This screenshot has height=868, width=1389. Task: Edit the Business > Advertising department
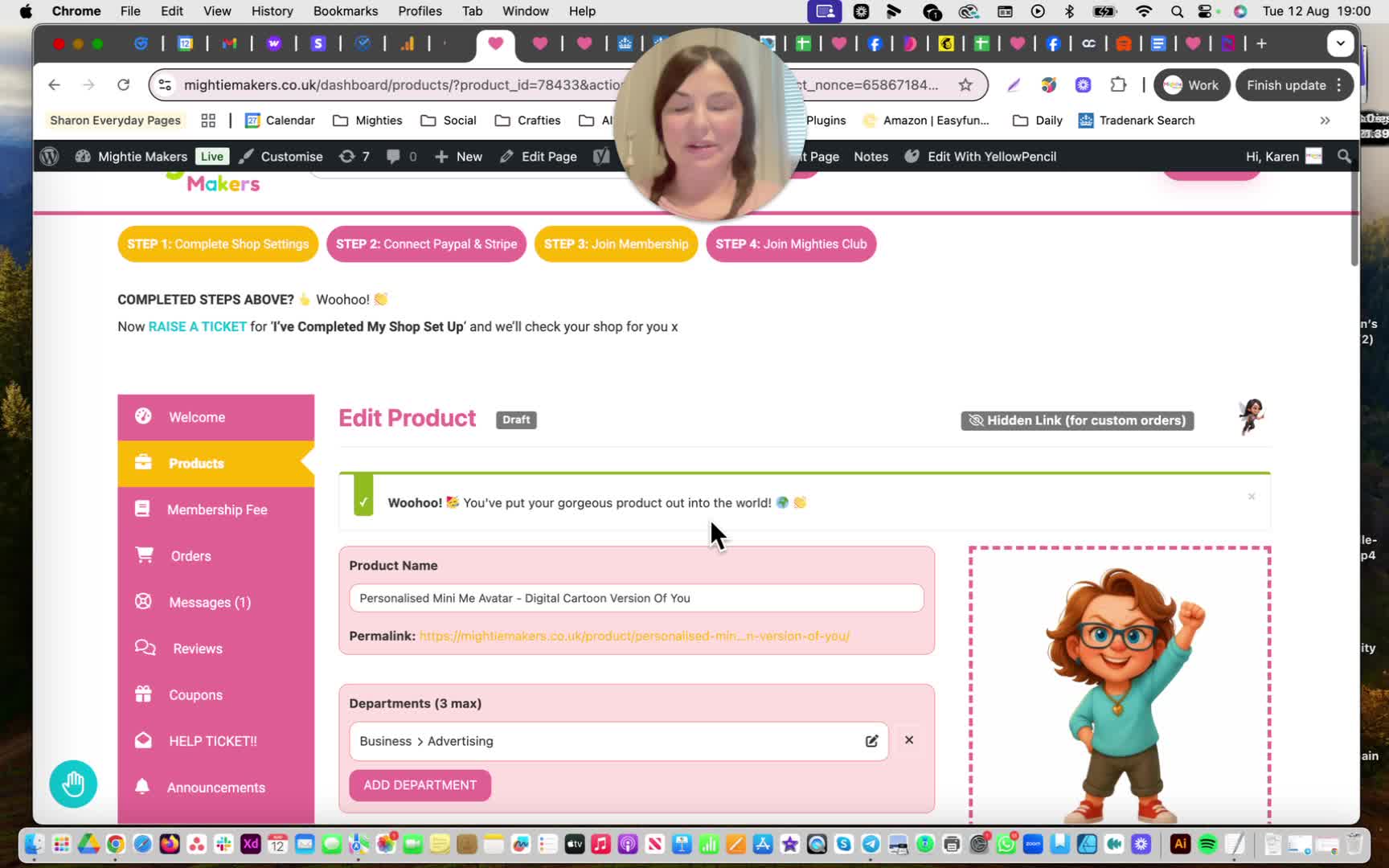tap(871, 741)
